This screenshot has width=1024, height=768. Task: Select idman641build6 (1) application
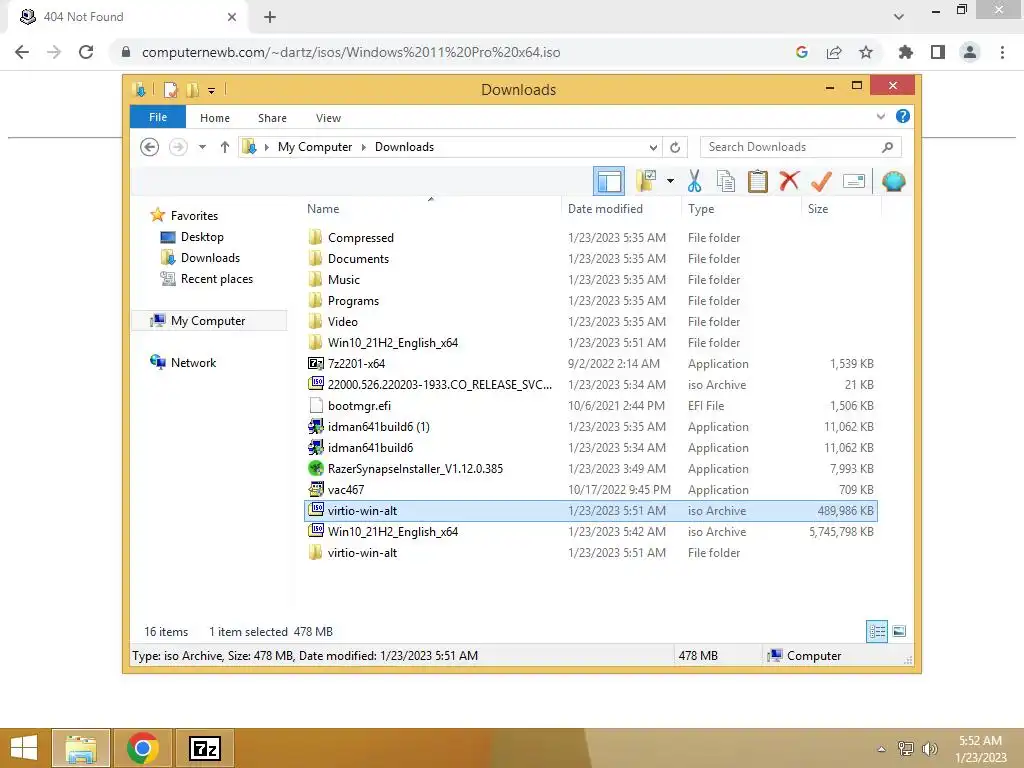(590, 426)
